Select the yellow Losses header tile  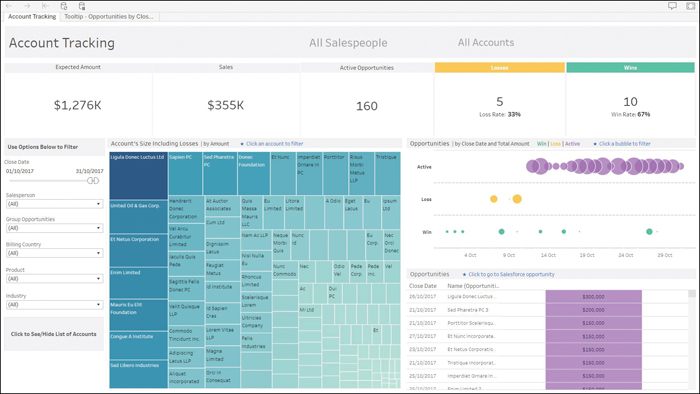500,67
